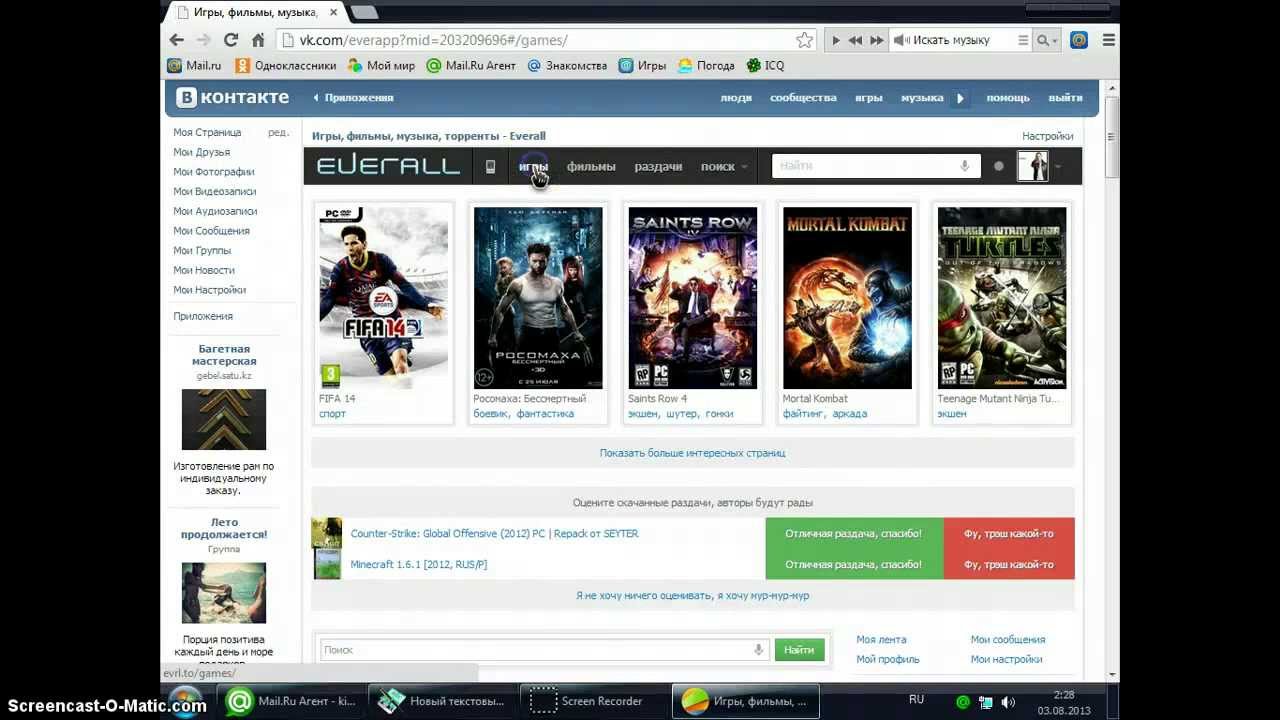Viewport: 1280px width, 720px height.
Task: Go back to Приложения in VK header
Action: 354,98
